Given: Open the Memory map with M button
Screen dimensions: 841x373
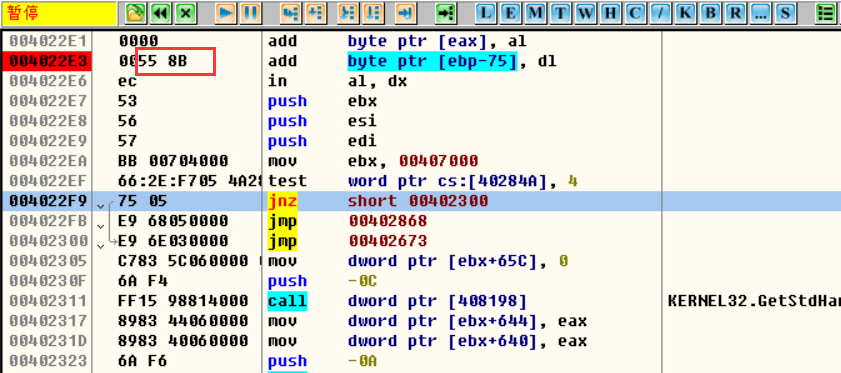Looking at the screenshot, I should pyautogui.click(x=536, y=12).
